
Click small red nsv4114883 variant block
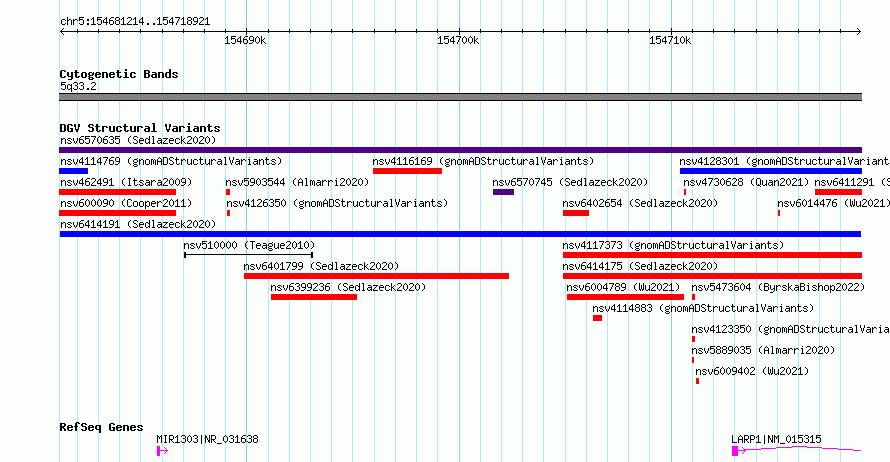598,318
